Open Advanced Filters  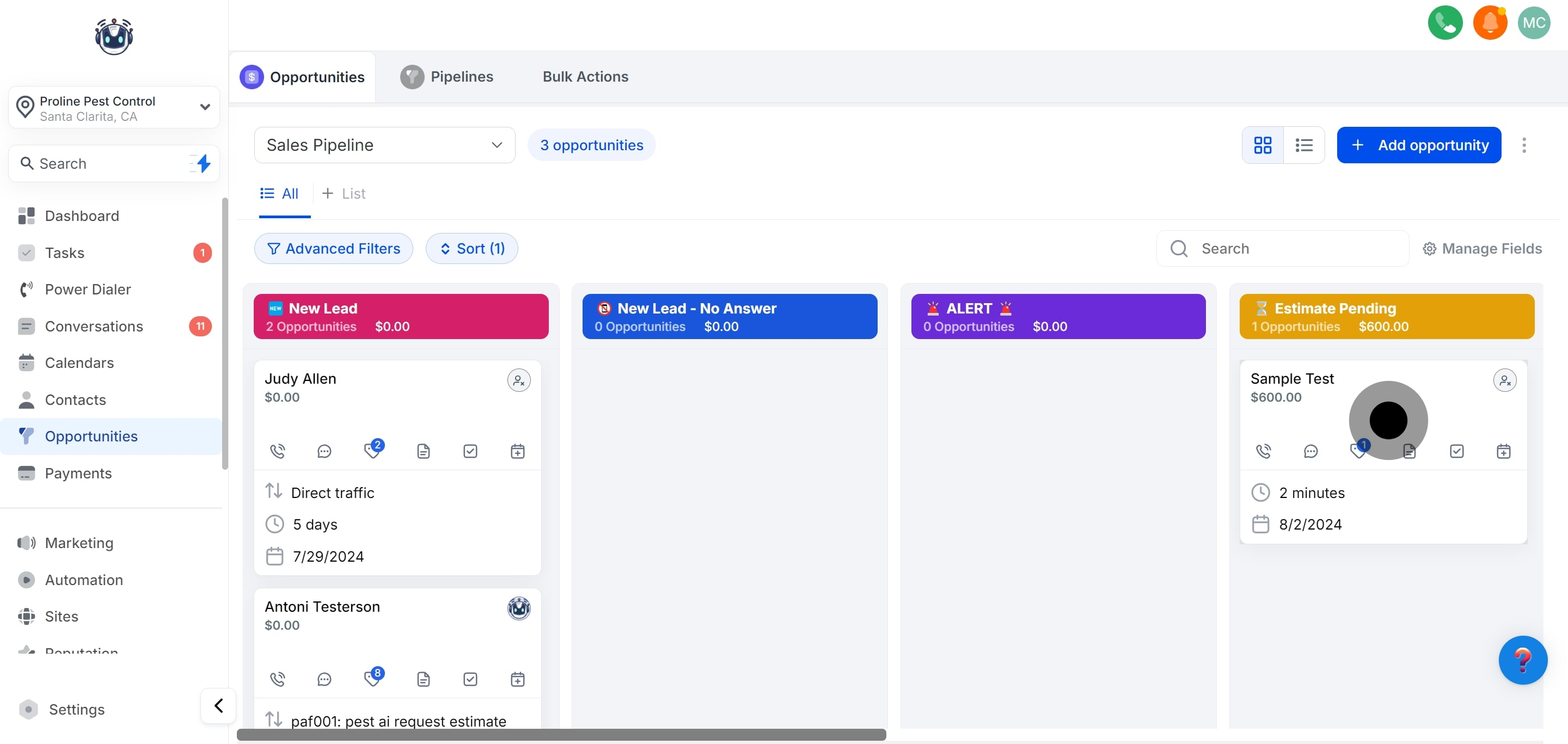tap(333, 248)
